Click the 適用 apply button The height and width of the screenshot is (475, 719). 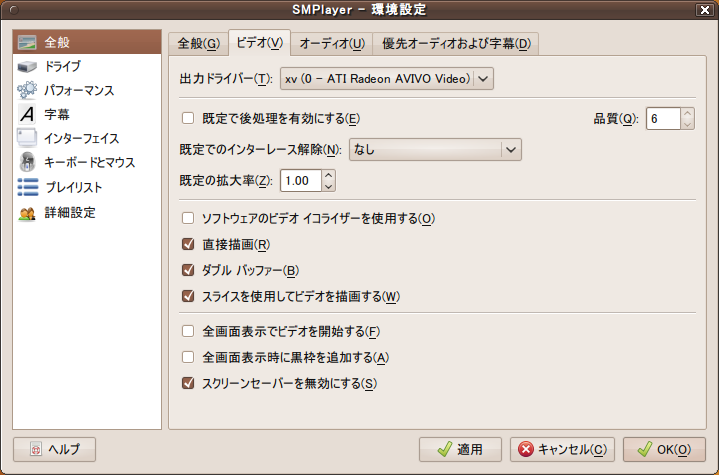[x=460, y=449]
